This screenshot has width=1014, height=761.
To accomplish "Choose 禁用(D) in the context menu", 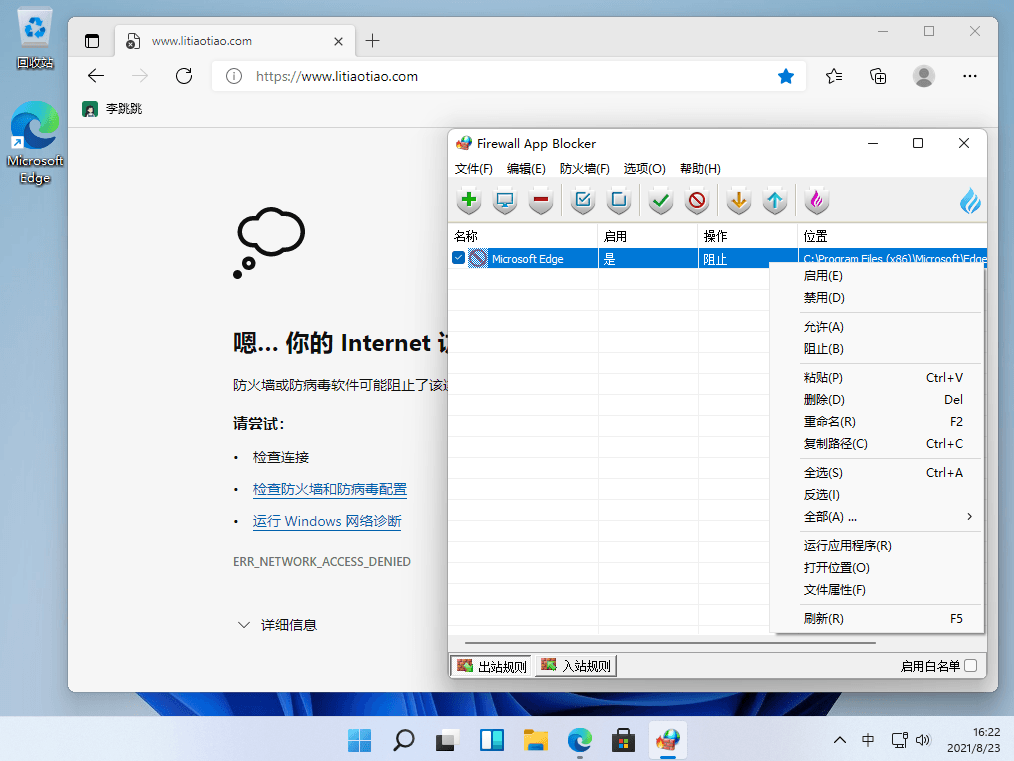I will tap(876, 298).
